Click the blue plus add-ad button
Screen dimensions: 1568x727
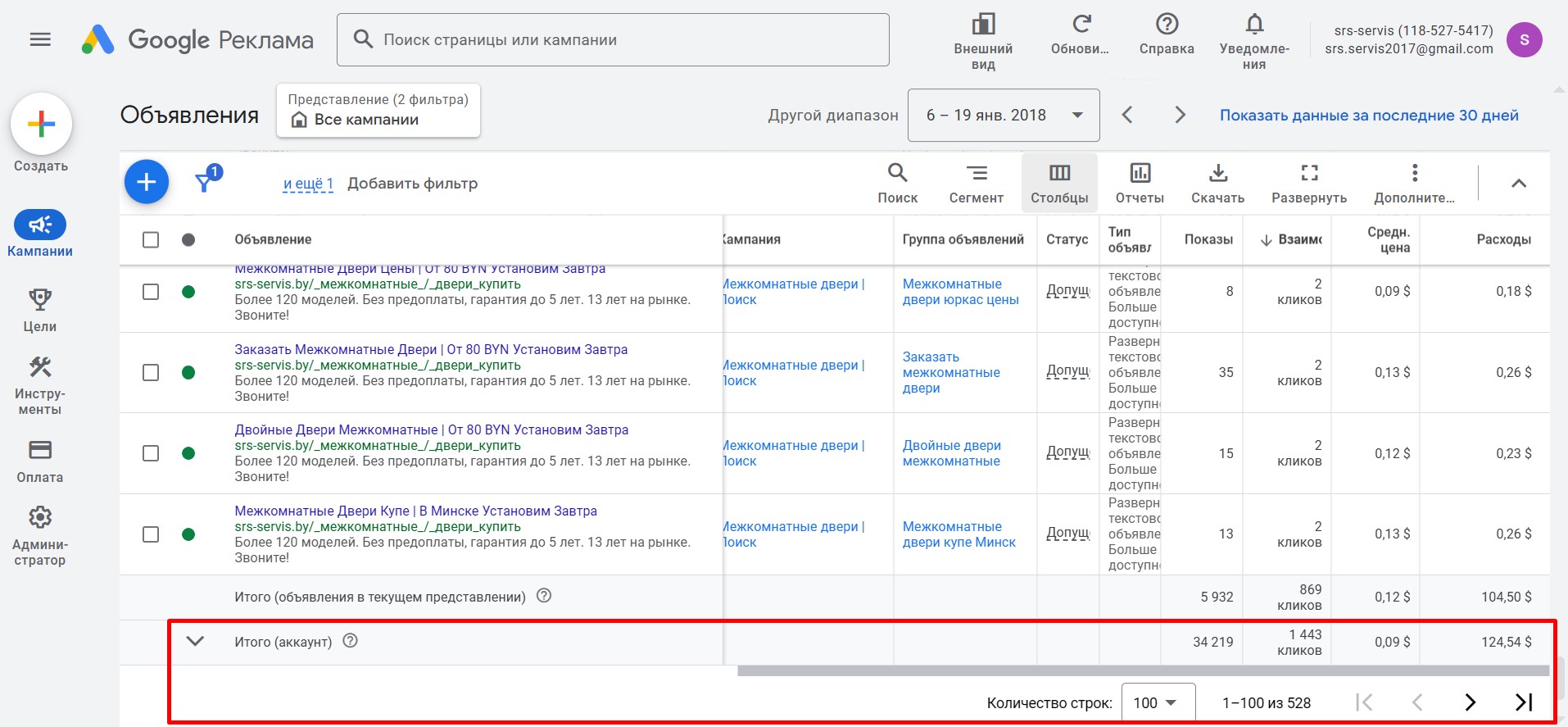(x=147, y=182)
